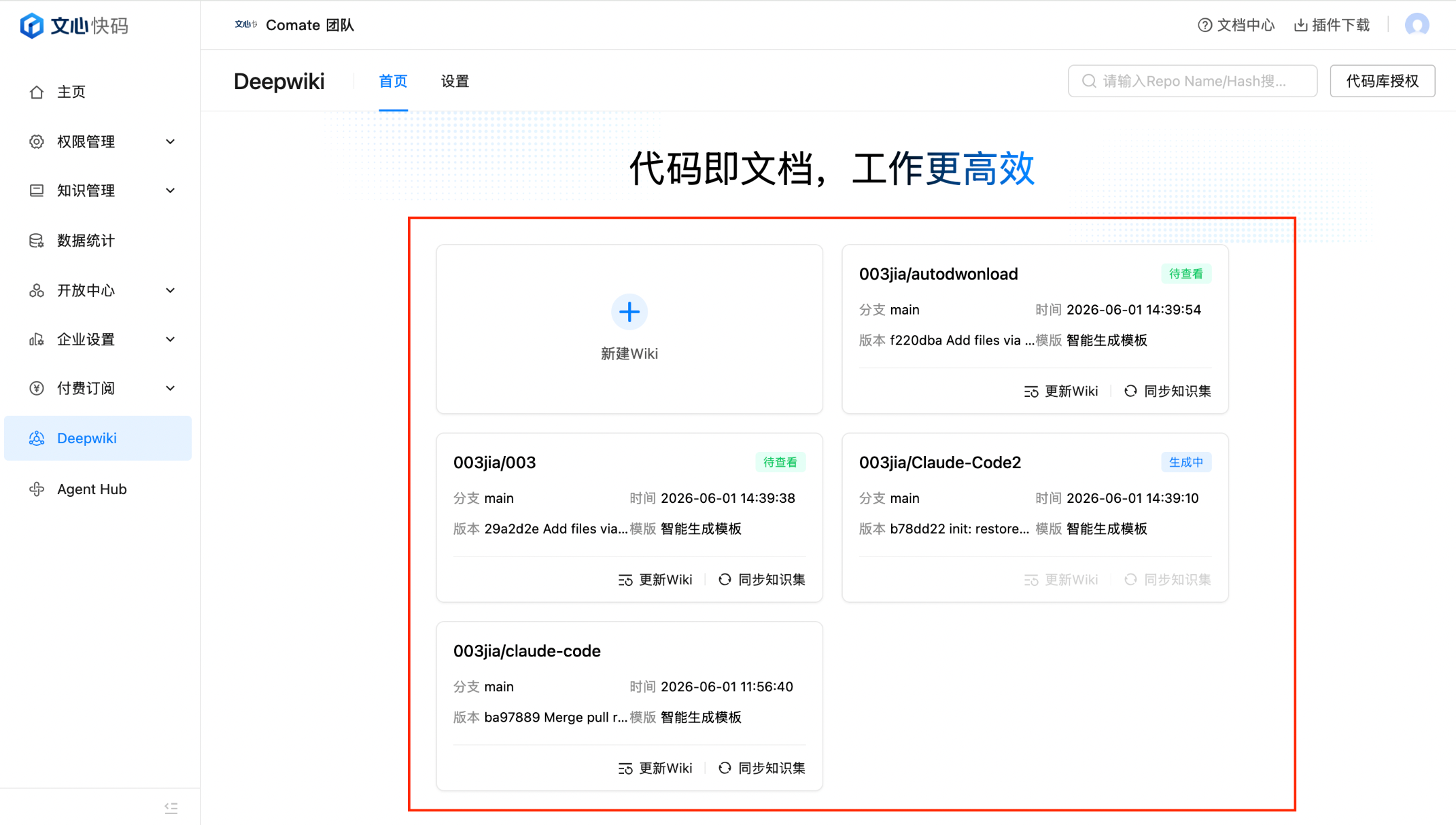
Task: Click the Comate 团队 title
Action: (x=310, y=25)
